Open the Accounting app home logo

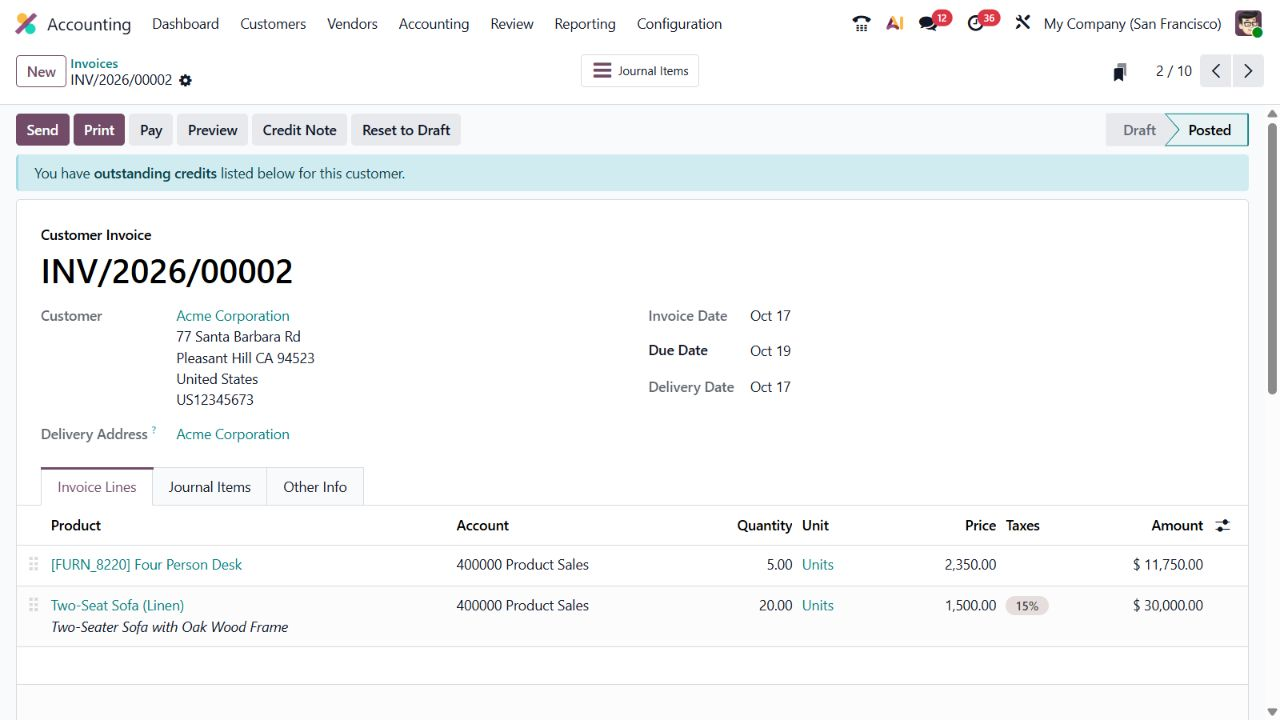pyautogui.click(x=26, y=24)
